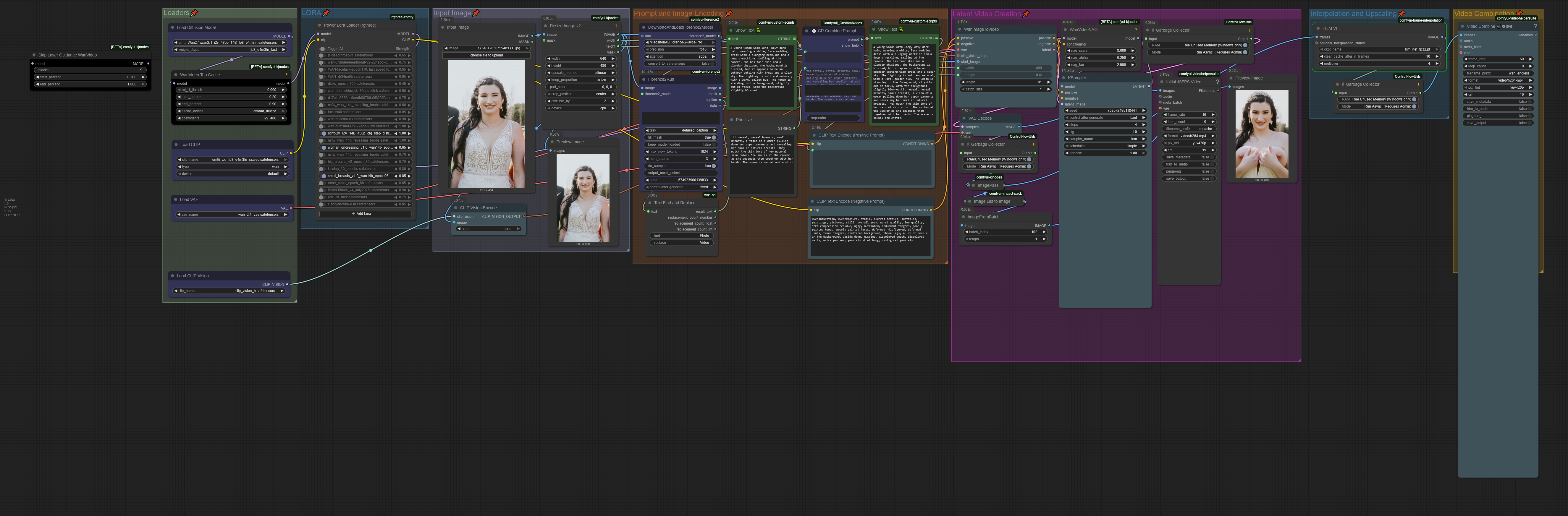1568x516 pixels.
Task: Collapse the Load CLIP Vision node via its dot
Action: (172, 276)
